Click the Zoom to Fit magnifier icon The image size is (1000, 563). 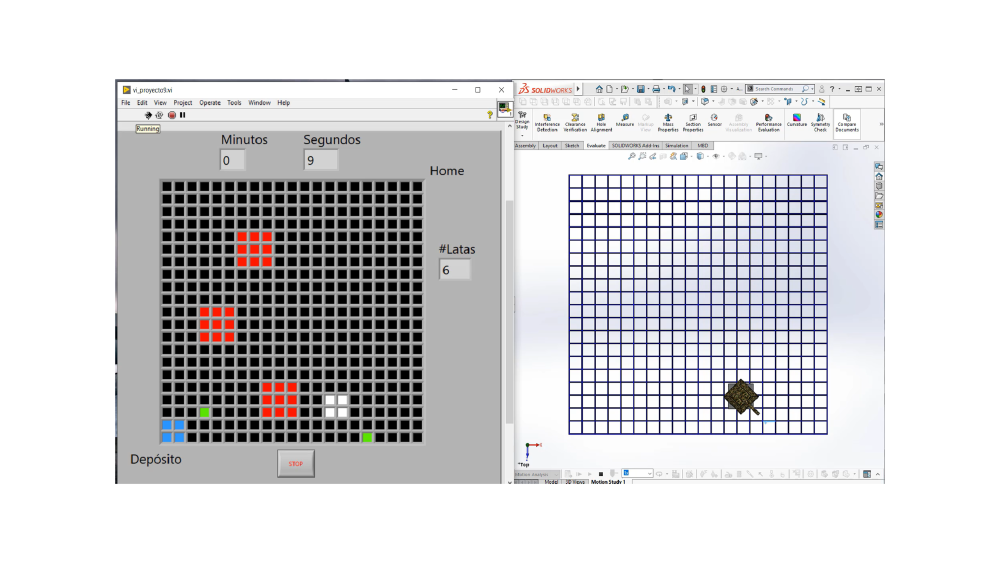tap(631, 156)
